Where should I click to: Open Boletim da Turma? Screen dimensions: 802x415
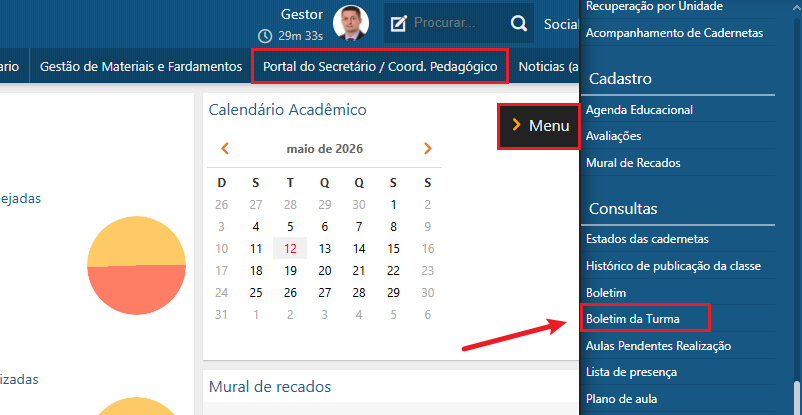click(x=633, y=319)
